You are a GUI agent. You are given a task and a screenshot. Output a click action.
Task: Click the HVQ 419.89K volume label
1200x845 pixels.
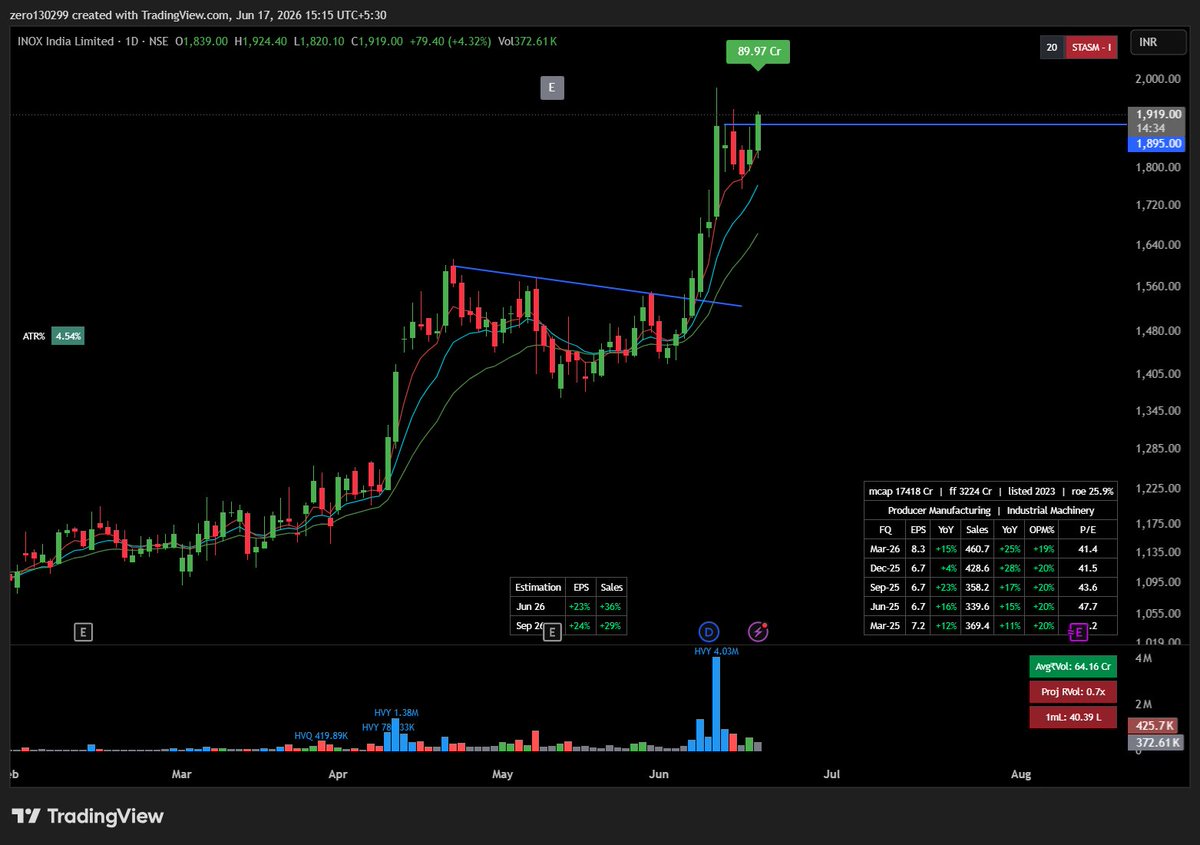(321, 735)
